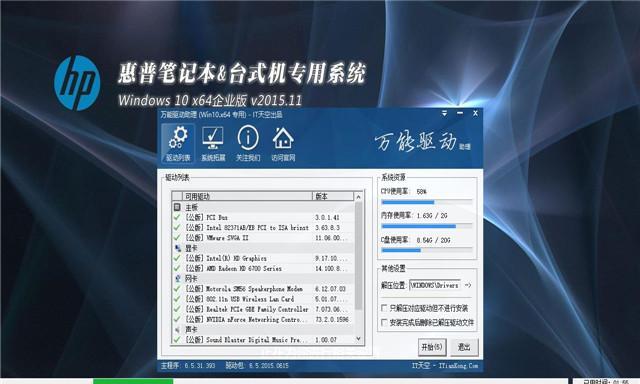
Task: Click version 73.2.0.1596 of NVIDIA nForce
Action: 332,319
